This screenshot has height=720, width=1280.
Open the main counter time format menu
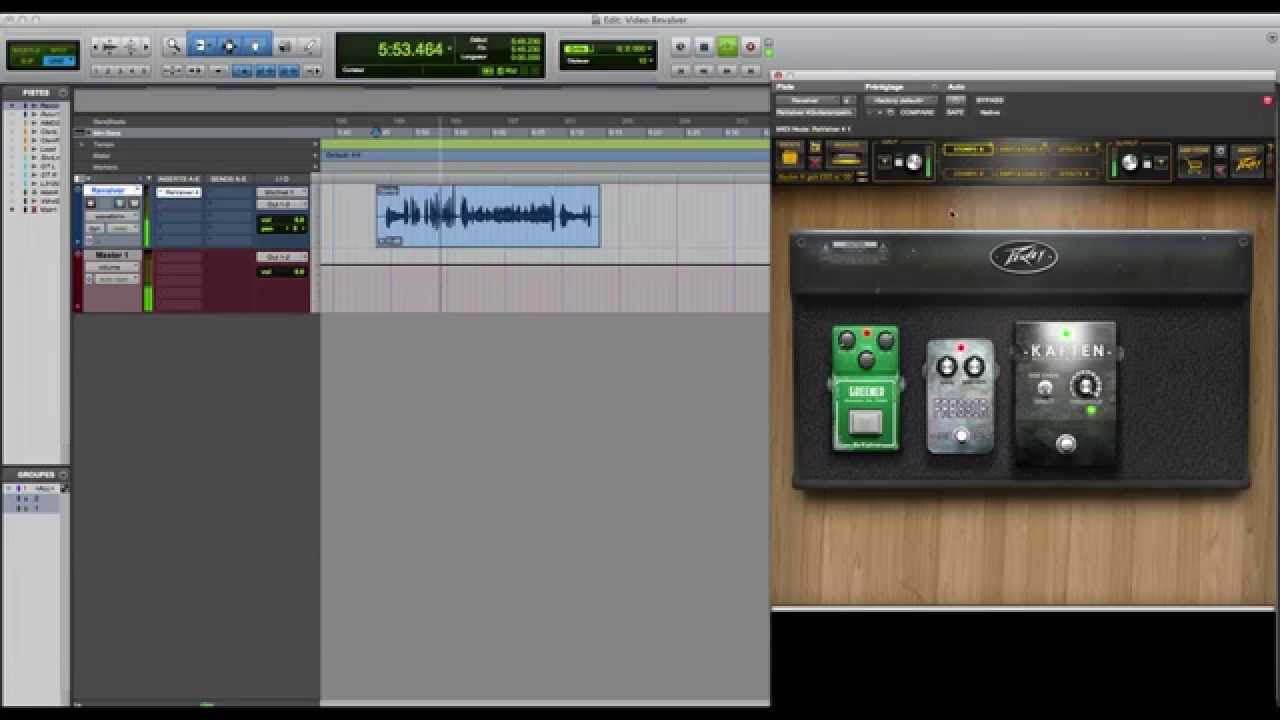[450, 48]
